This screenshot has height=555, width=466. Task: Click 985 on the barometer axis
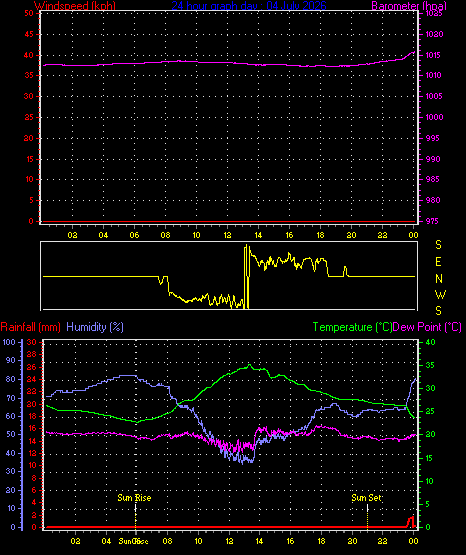pos(432,179)
